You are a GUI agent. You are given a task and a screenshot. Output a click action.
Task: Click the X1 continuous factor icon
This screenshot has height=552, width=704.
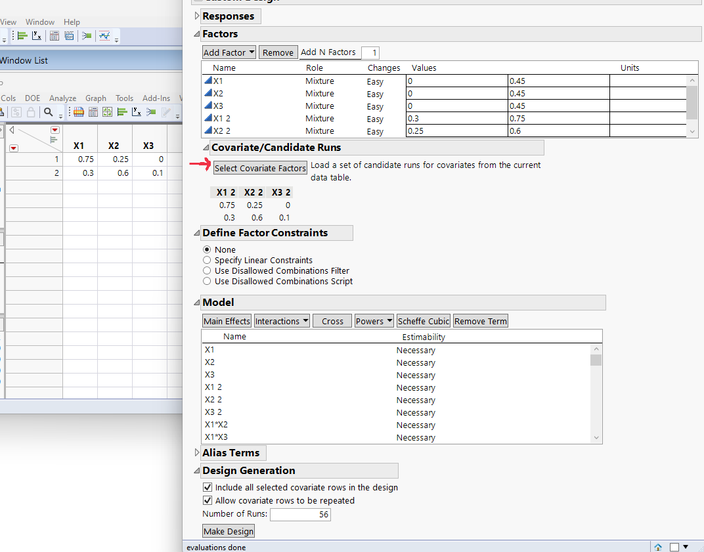208,80
